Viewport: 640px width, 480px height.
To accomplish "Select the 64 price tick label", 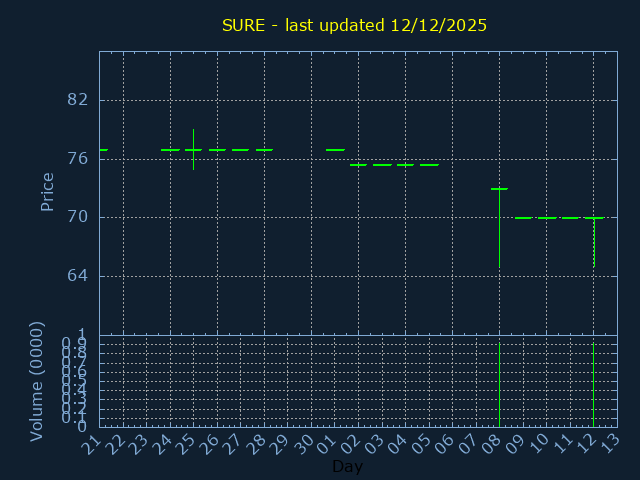I will point(77,276).
